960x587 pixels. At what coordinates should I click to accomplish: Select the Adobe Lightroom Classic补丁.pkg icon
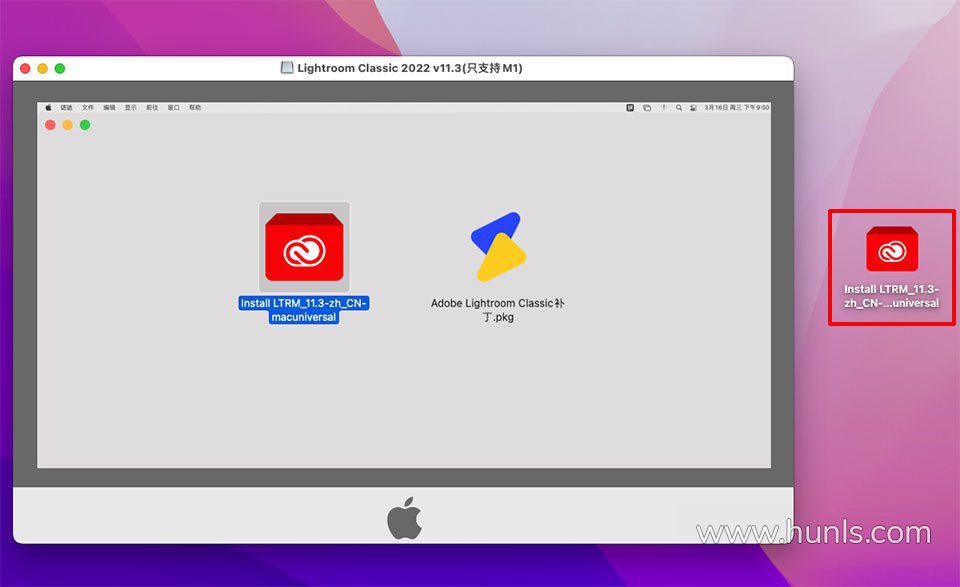click(498, 247)
